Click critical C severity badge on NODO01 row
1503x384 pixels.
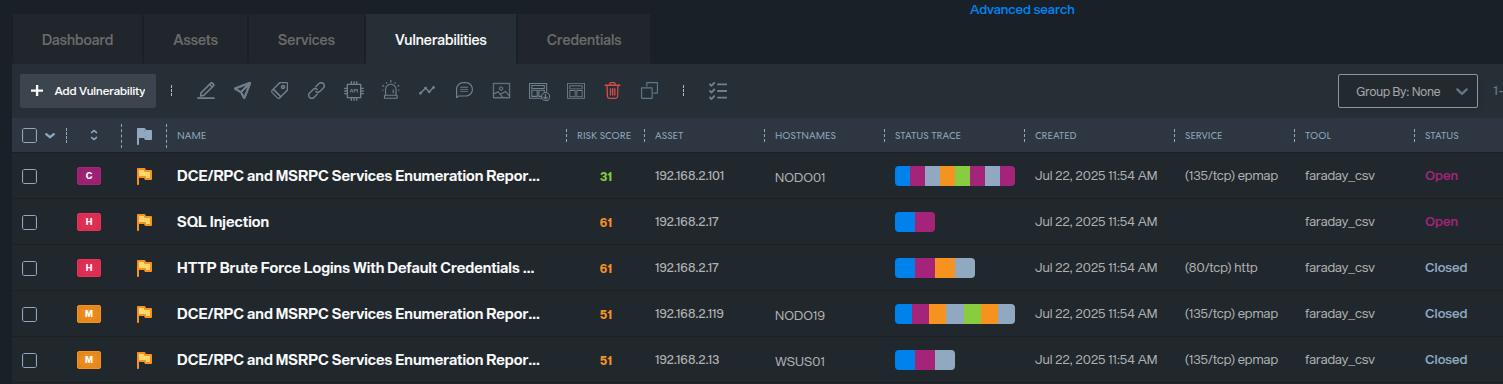click(89, 176)
